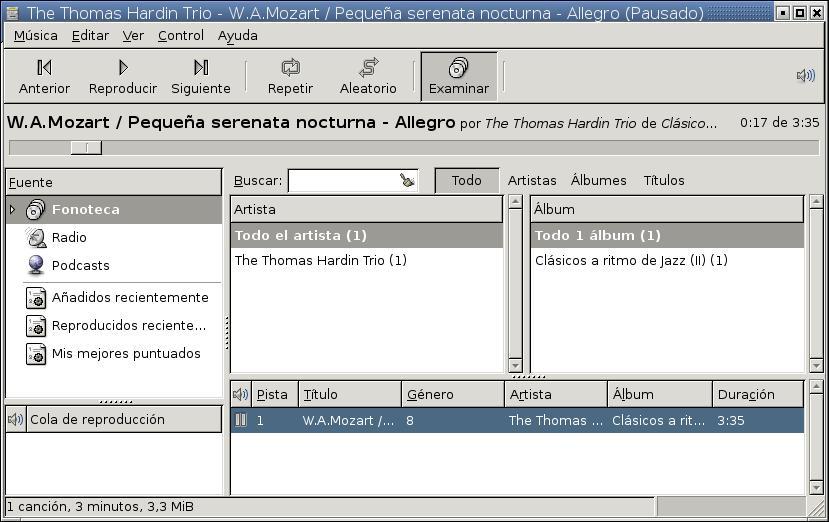Click the volume speaker icon in toolbar
The height and width of the screenshot is (522, 829).
point(806,76)
